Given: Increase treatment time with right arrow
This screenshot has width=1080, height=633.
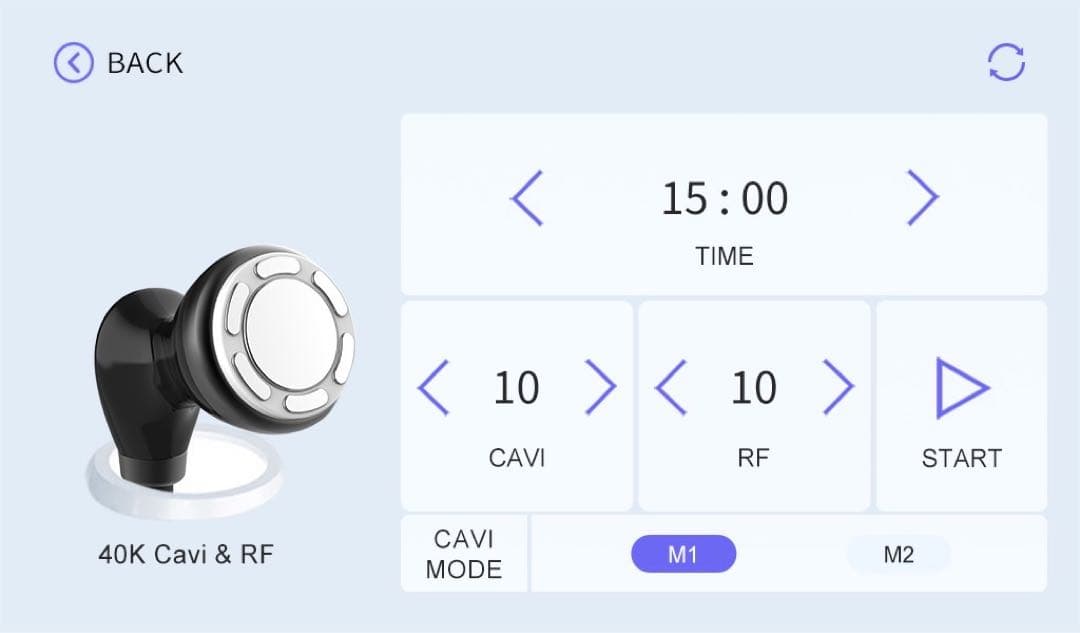Looking at the screenshot, I should (x=922, y=198).
